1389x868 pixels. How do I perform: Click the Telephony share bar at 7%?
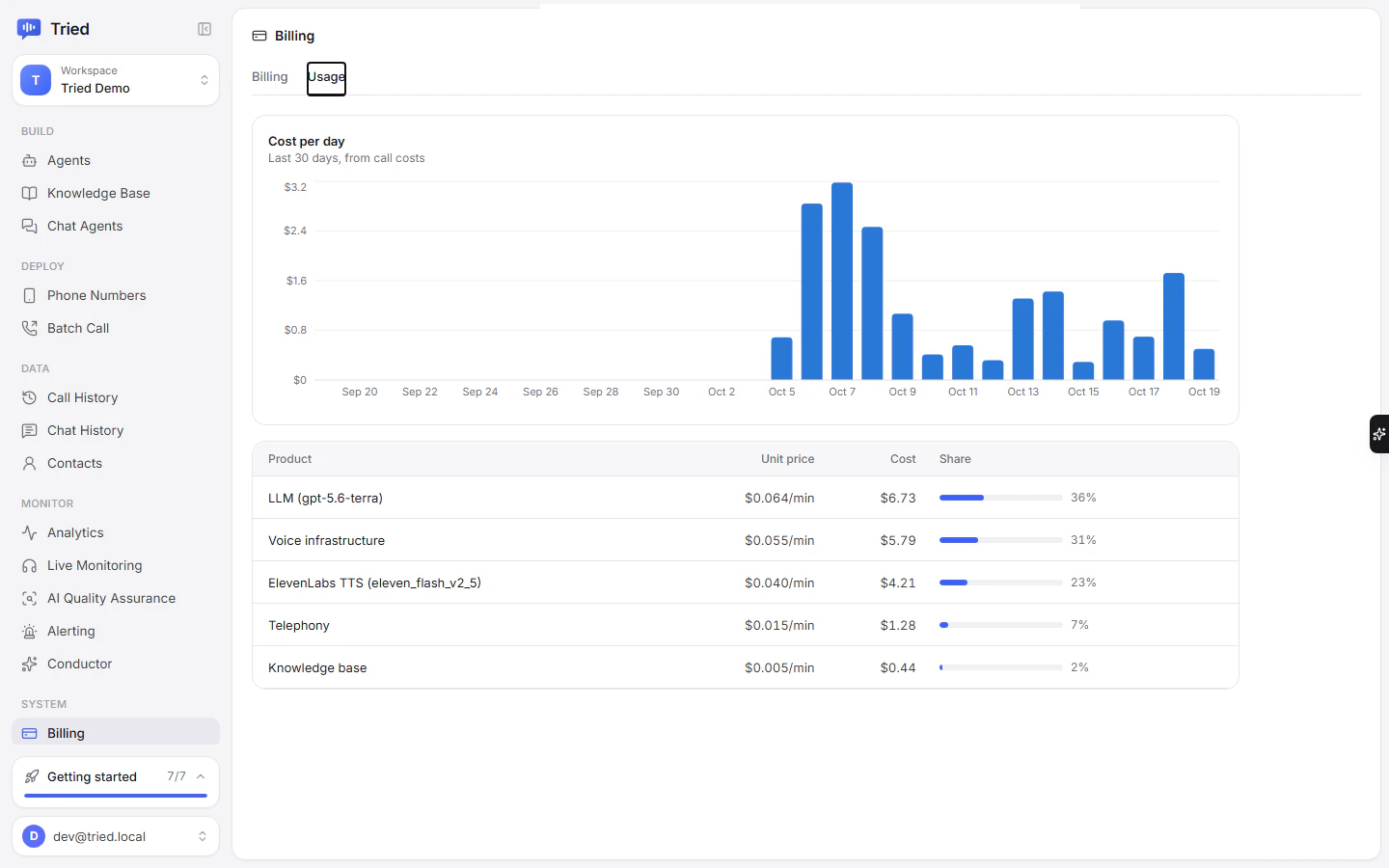1001,625
